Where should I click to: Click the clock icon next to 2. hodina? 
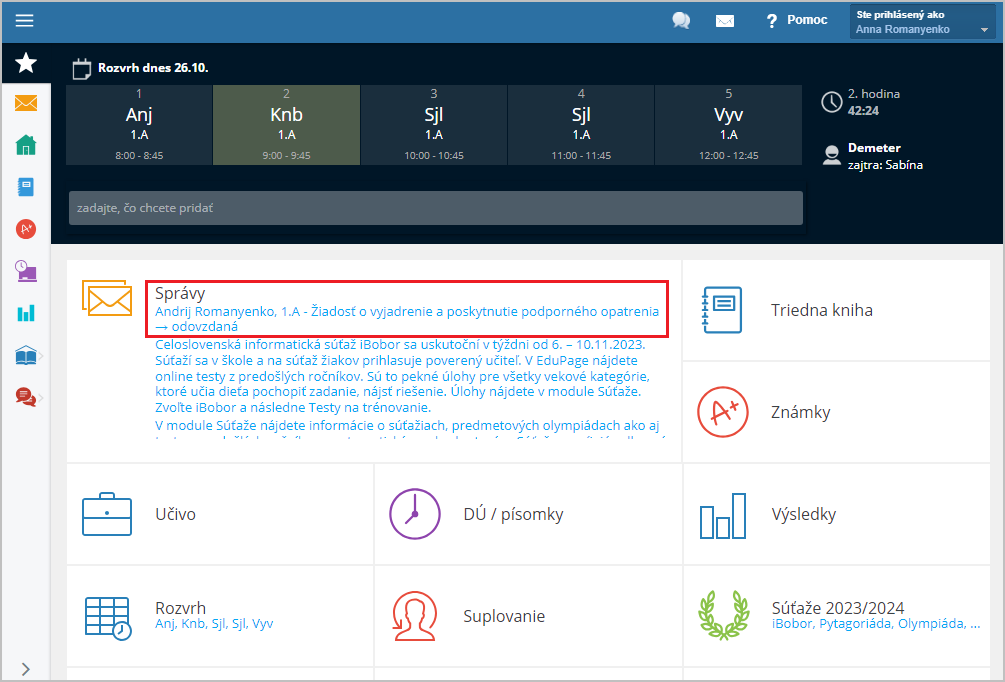pos(831,102)
